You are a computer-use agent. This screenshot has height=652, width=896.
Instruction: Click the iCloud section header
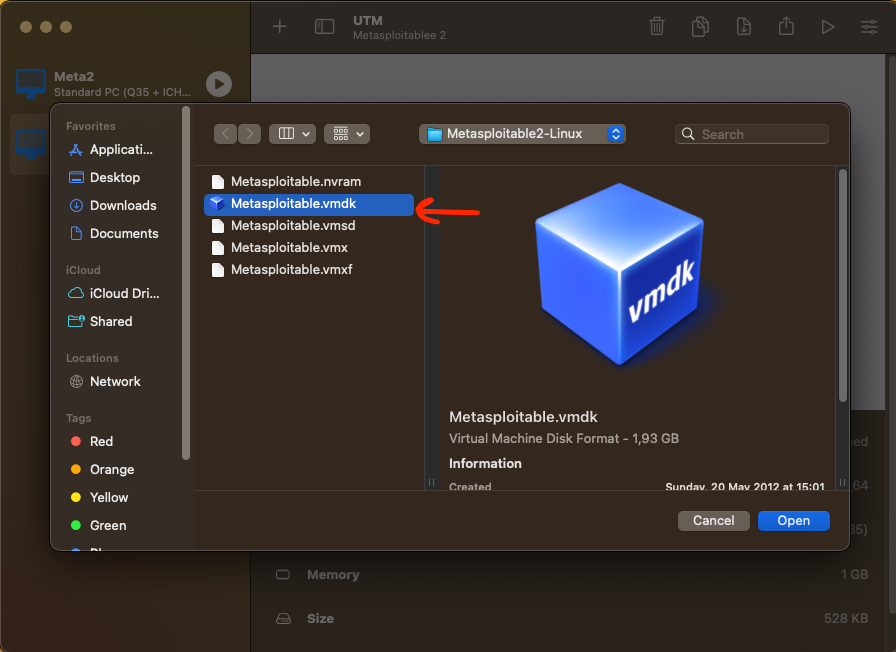click(83, 270)
